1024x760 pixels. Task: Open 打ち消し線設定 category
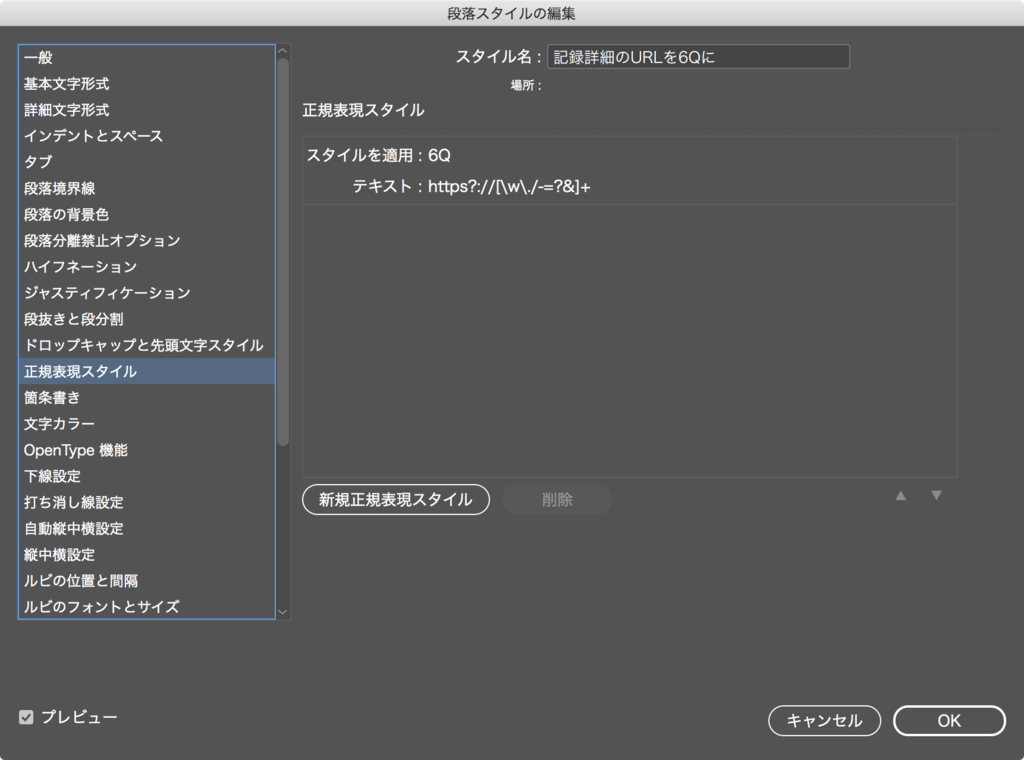tap(146, 502)
